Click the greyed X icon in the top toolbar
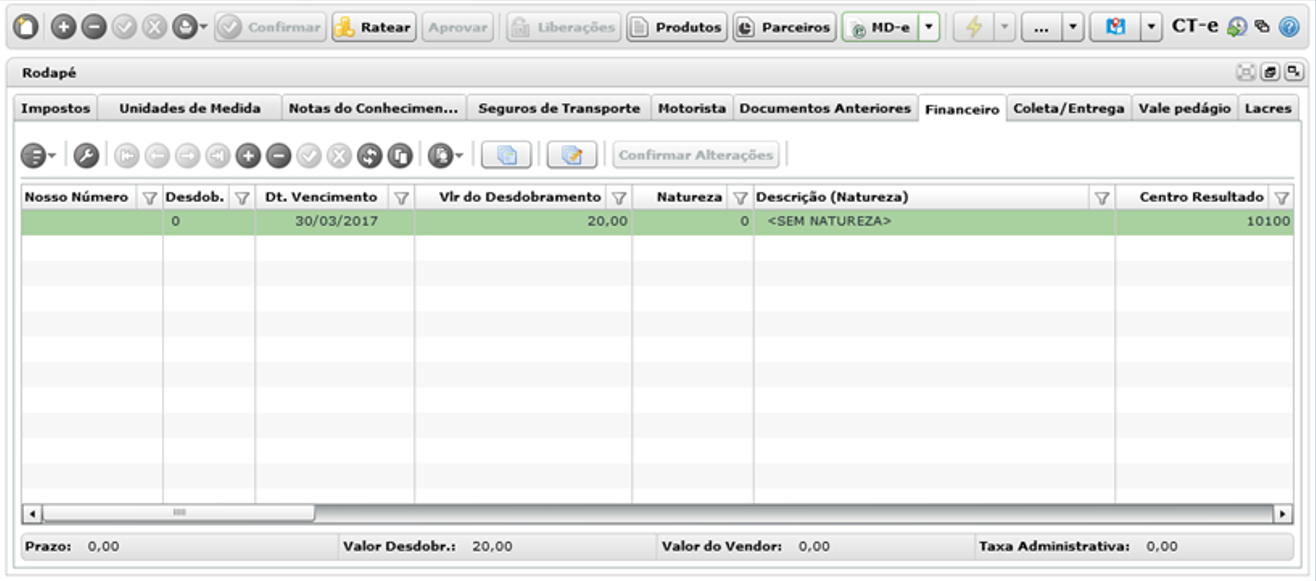 coord(154,28)
